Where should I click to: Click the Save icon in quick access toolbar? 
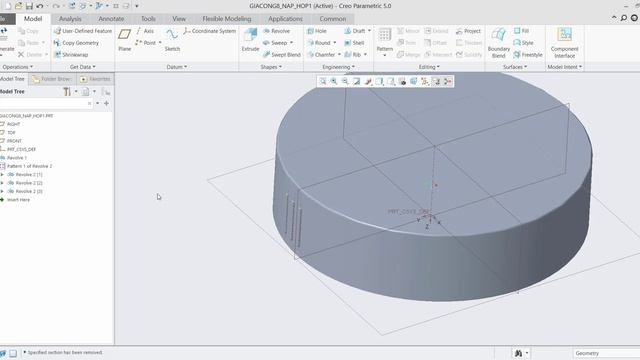coord(29,6)
